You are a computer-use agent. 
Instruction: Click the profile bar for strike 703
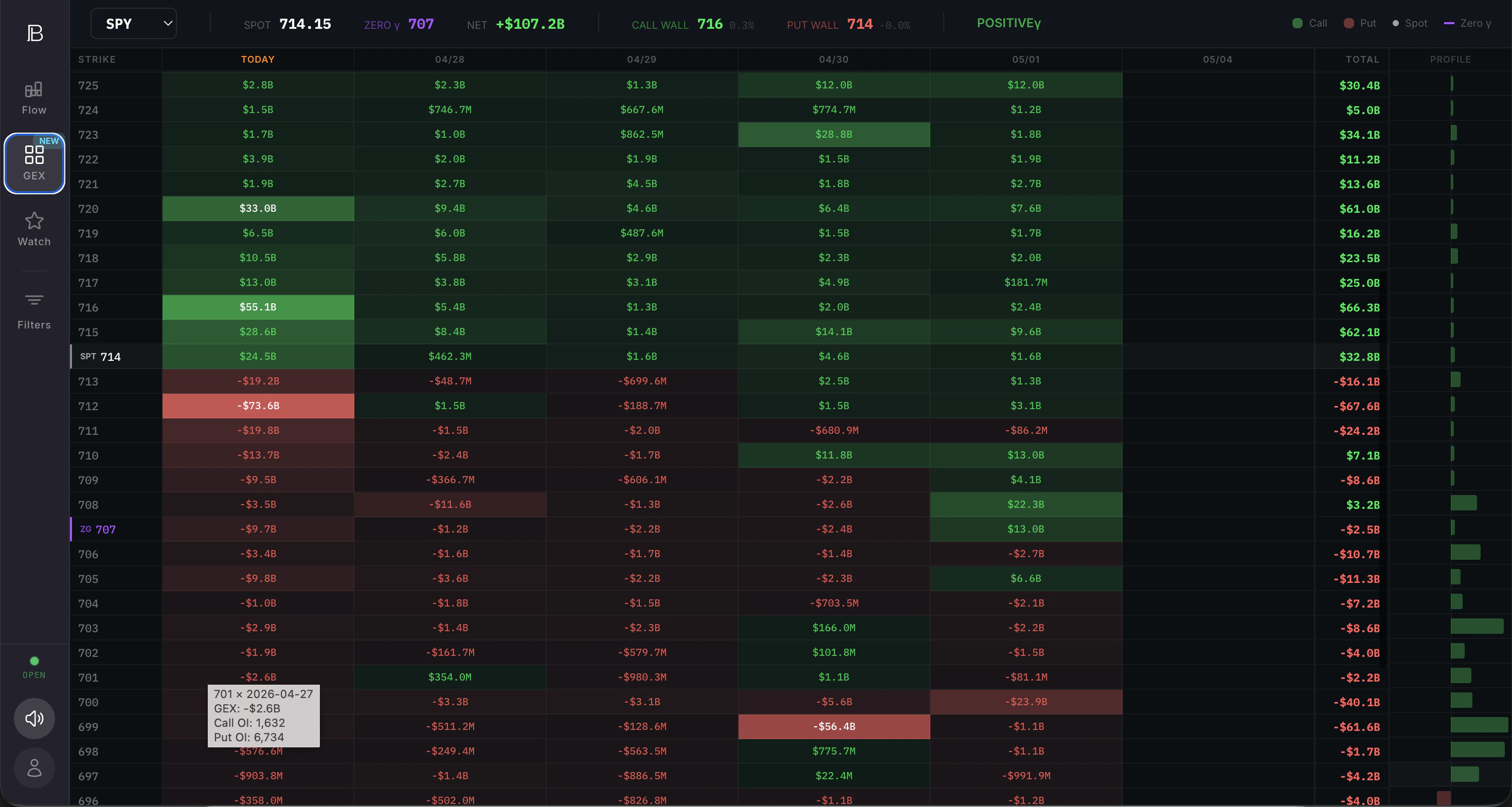tap(1477, 626)
